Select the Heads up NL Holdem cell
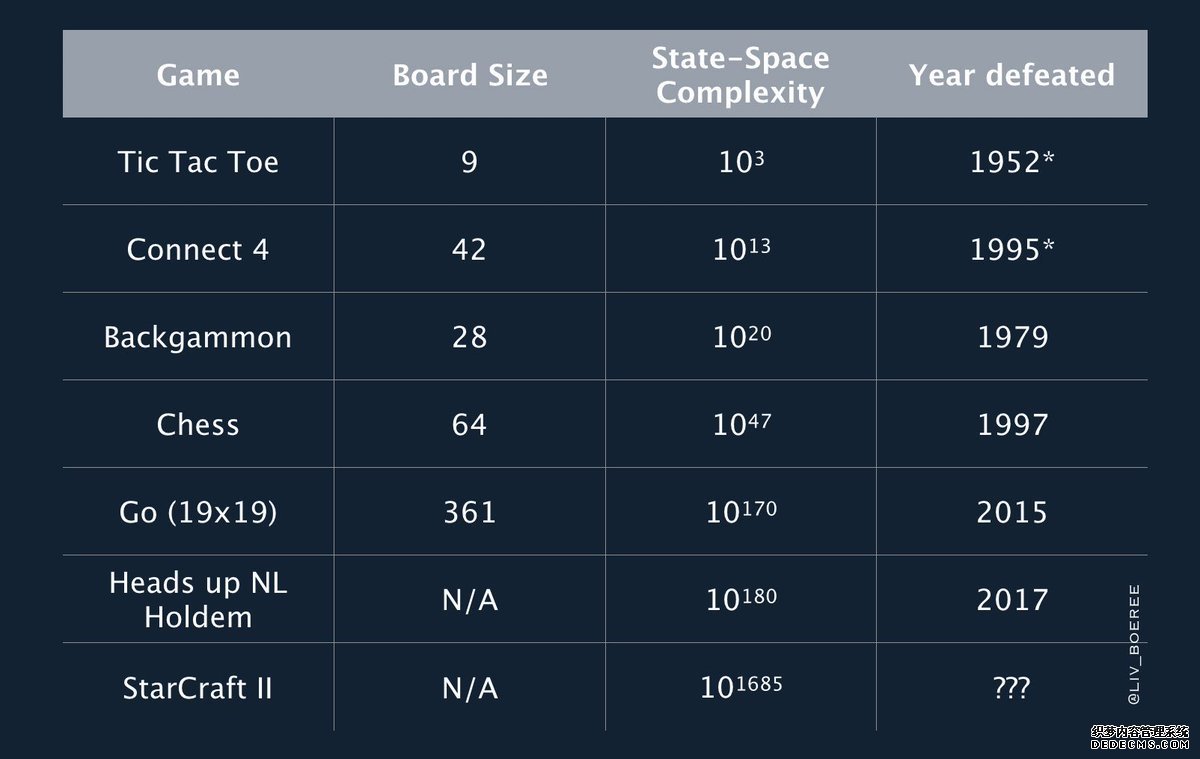 coord(198,599)
